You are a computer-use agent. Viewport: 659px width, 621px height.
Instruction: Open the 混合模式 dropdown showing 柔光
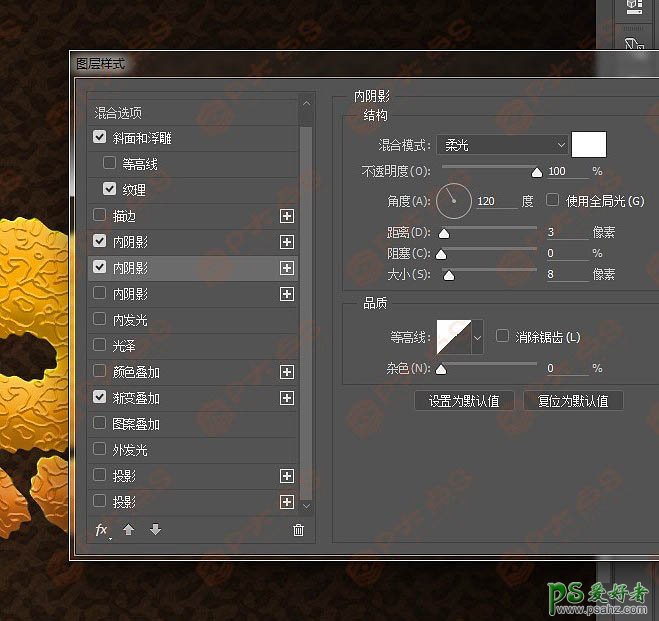coord(503,145)
